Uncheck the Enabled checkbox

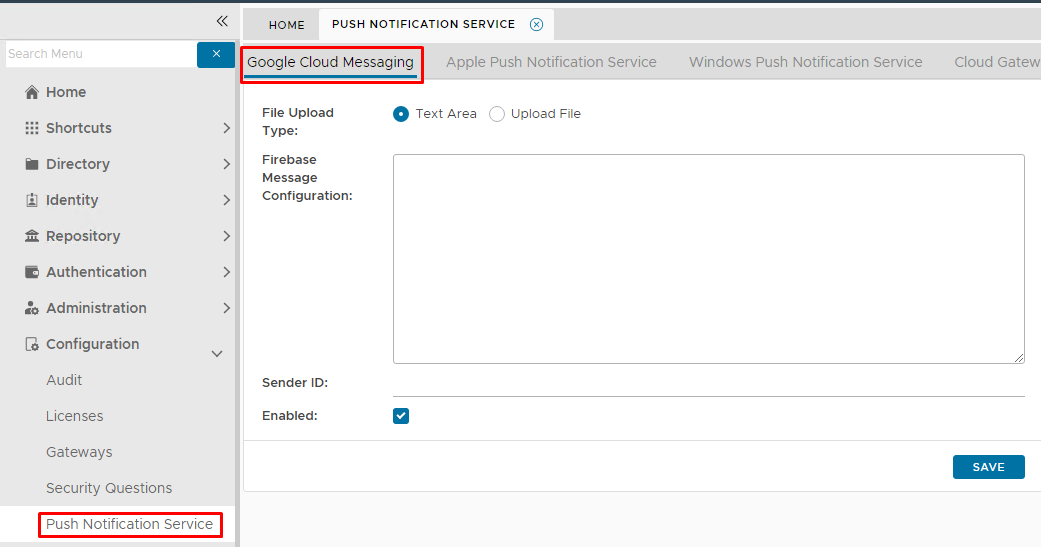pos(401,416)
